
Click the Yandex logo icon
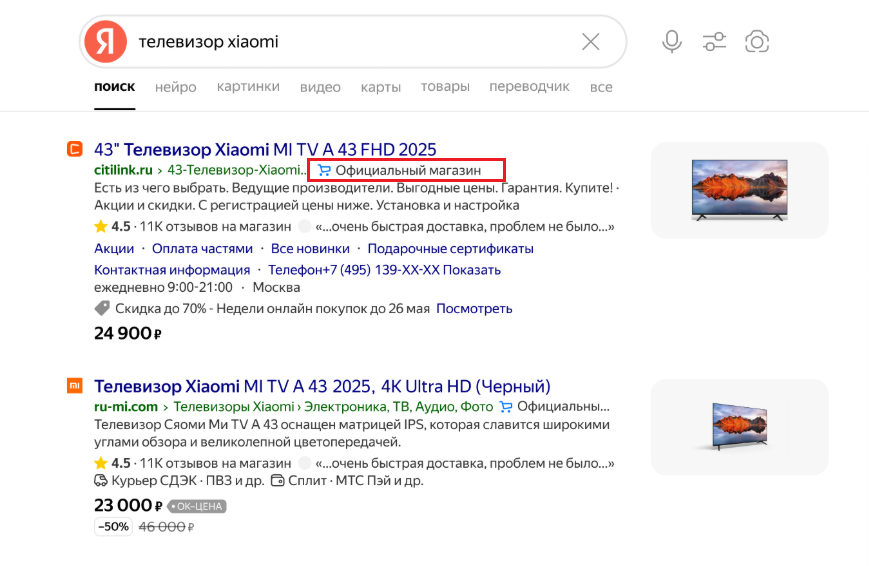[105, 41]
